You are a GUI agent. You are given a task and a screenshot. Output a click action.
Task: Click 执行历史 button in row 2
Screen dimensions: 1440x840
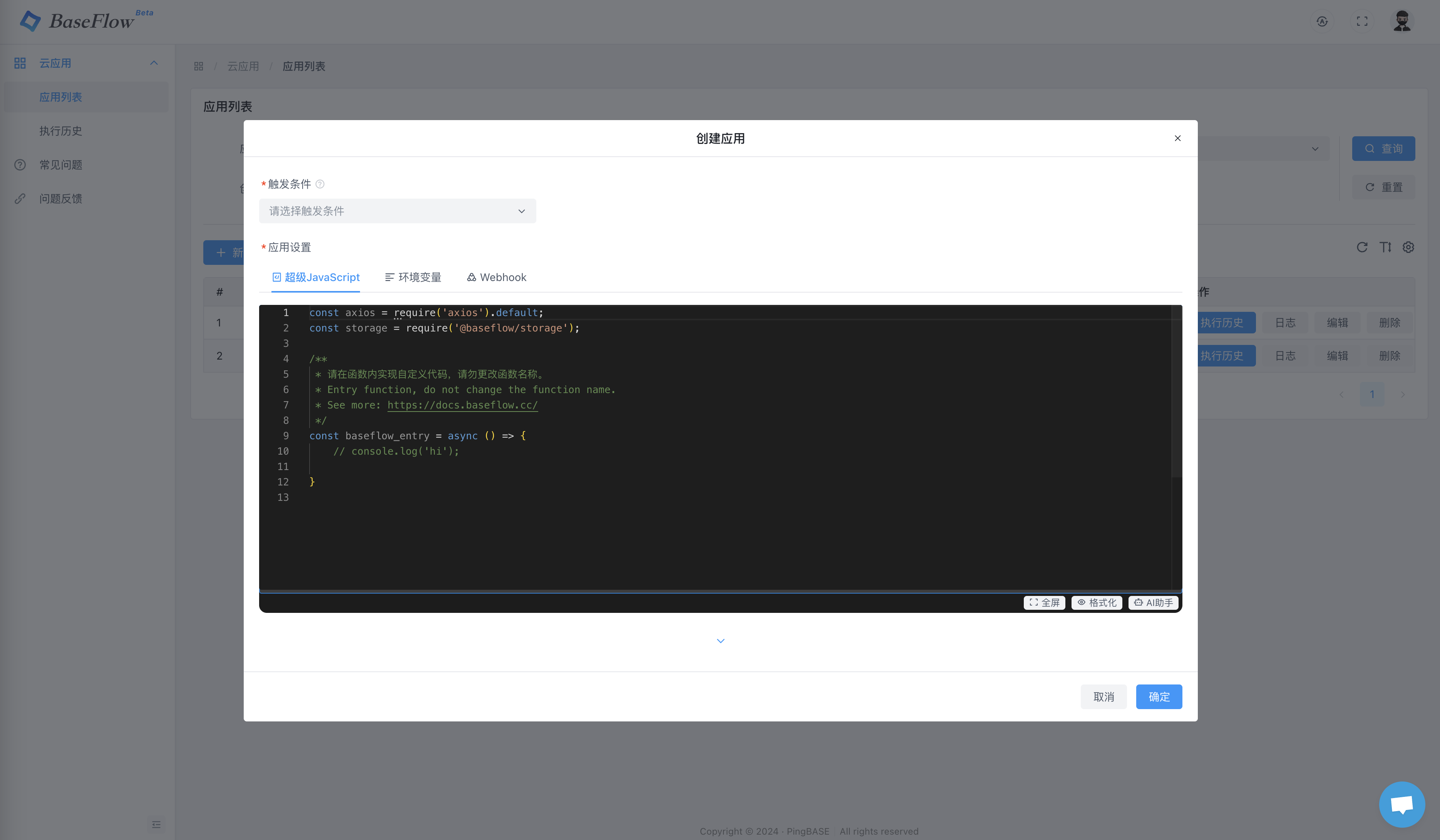coord(1226,356)
